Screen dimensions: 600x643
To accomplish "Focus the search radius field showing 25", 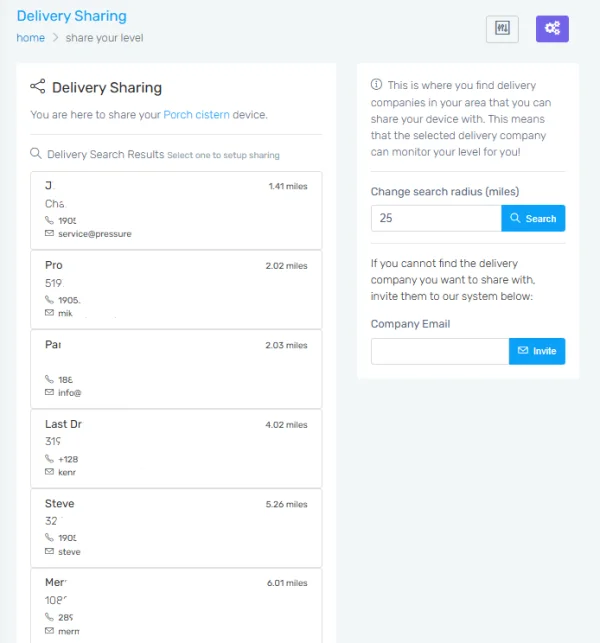I will 436,218.
